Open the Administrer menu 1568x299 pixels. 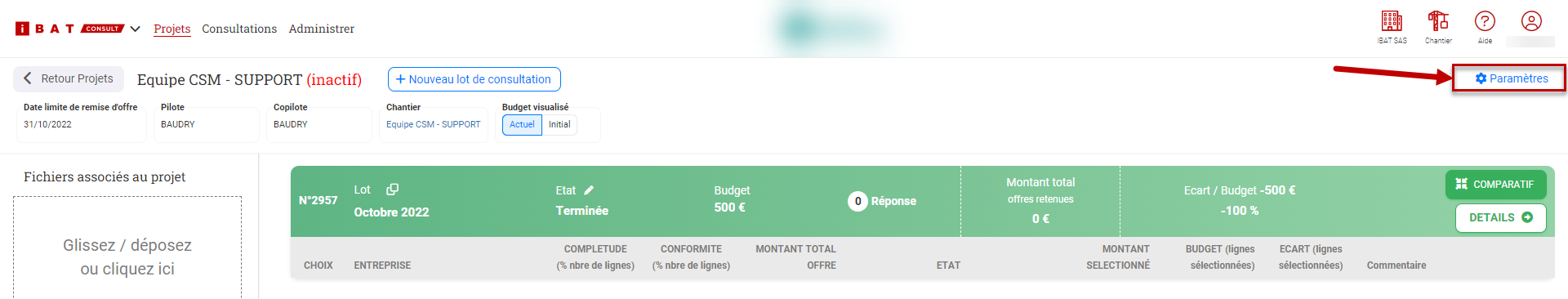[322, 29]
